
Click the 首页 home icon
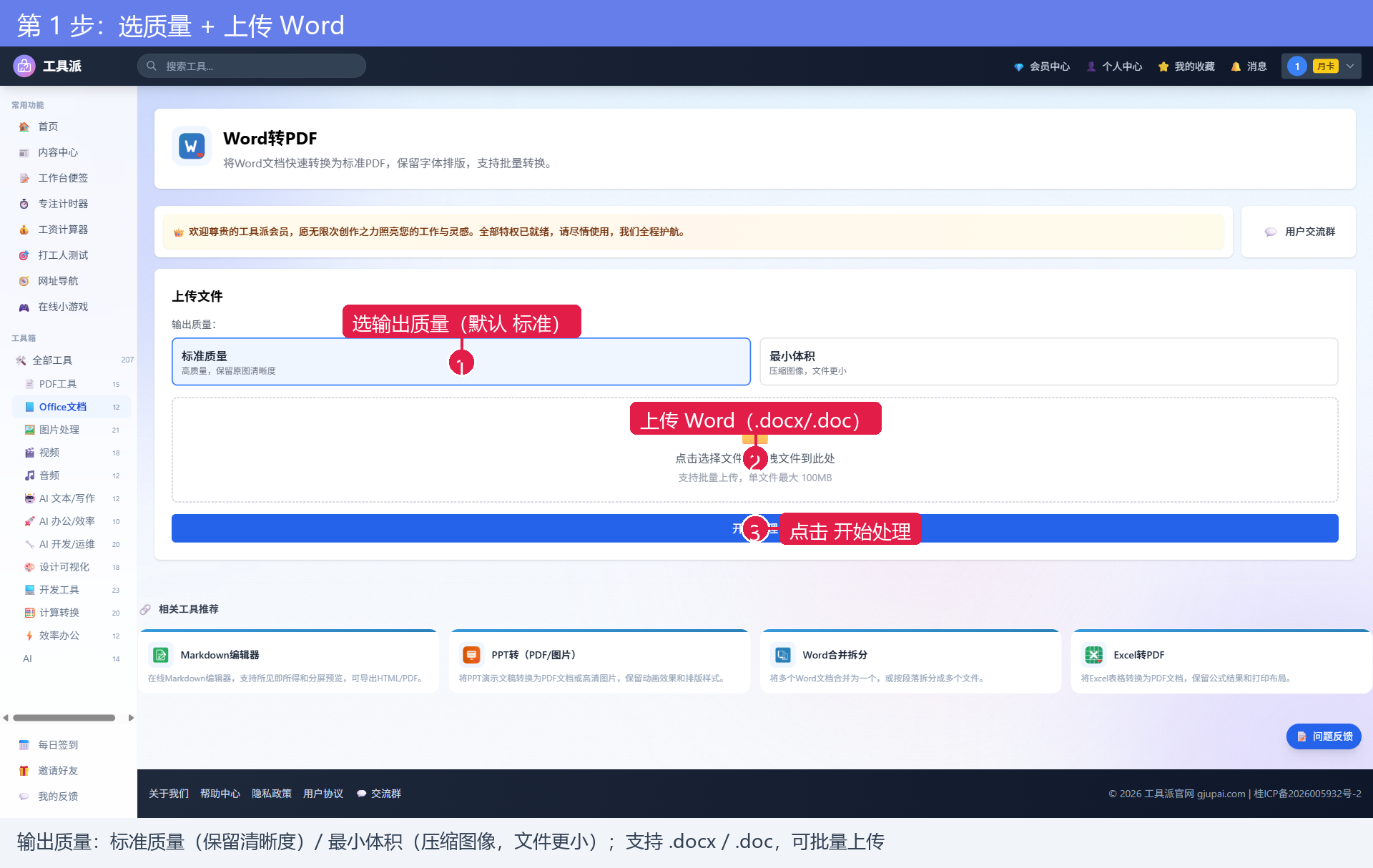24,127
